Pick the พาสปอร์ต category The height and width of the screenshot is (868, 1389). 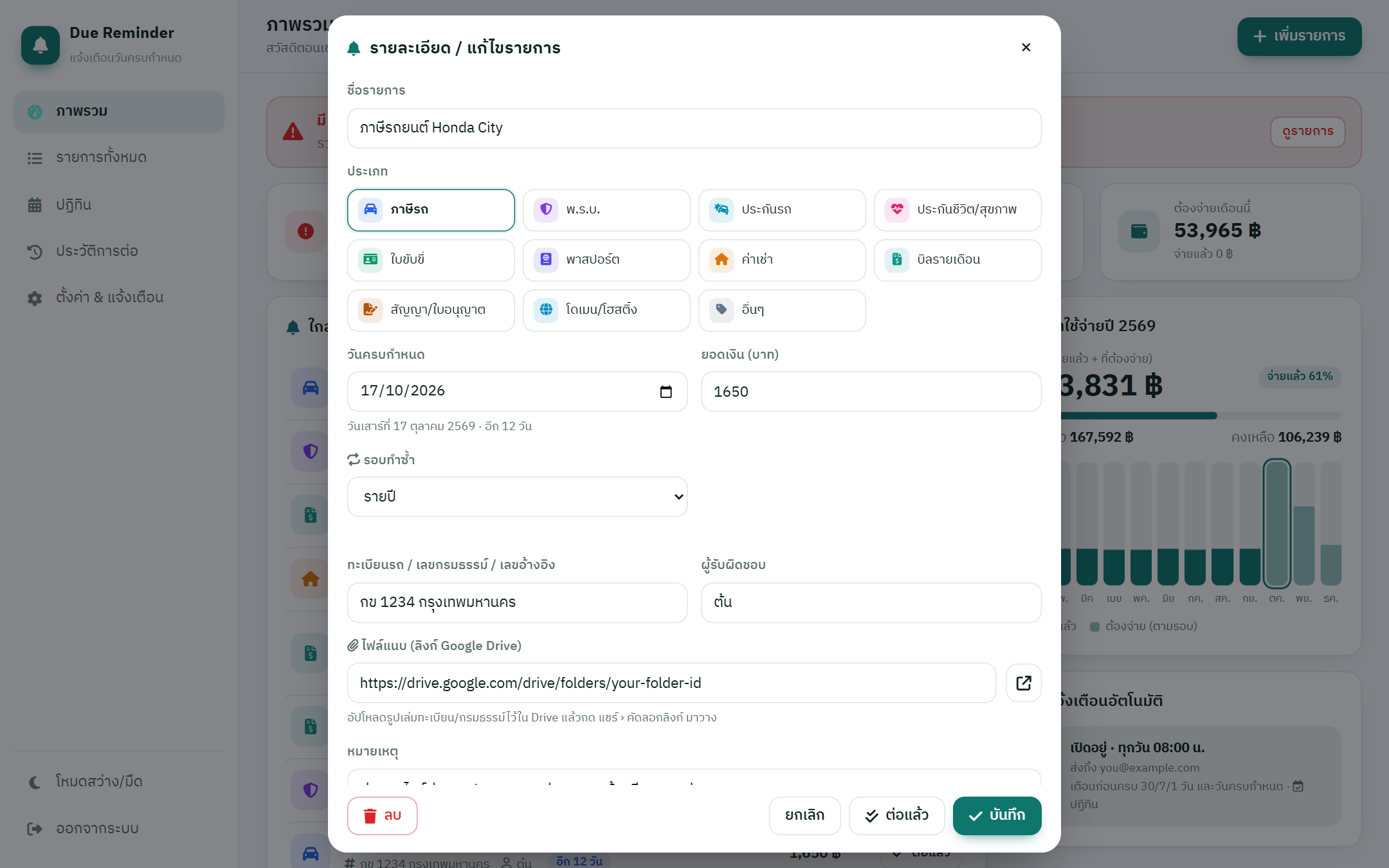606,260
